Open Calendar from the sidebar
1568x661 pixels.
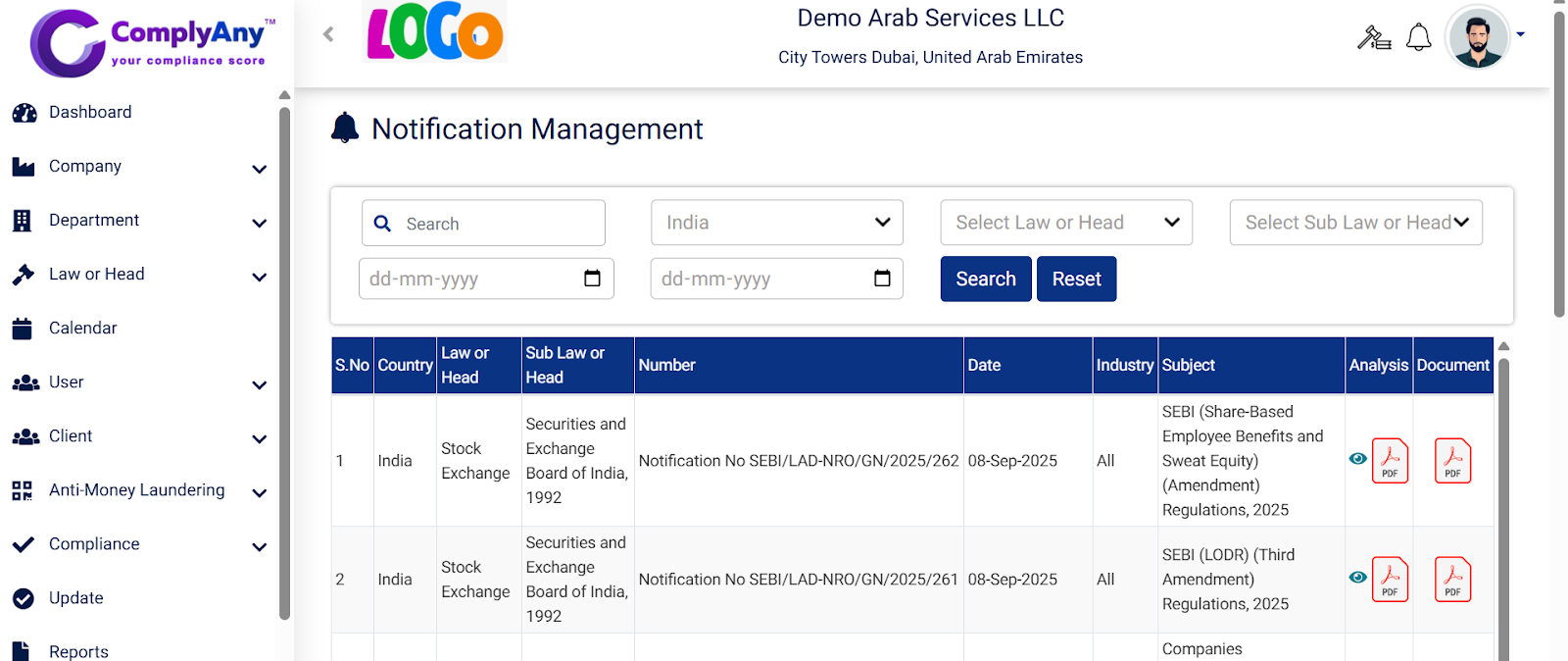click(x=82, y=329)
